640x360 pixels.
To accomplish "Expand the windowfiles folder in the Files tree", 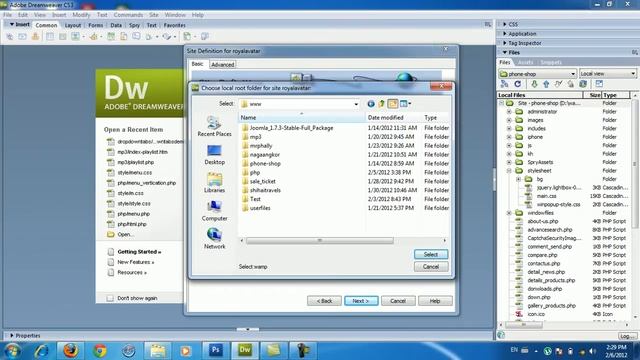I will 509,213.
